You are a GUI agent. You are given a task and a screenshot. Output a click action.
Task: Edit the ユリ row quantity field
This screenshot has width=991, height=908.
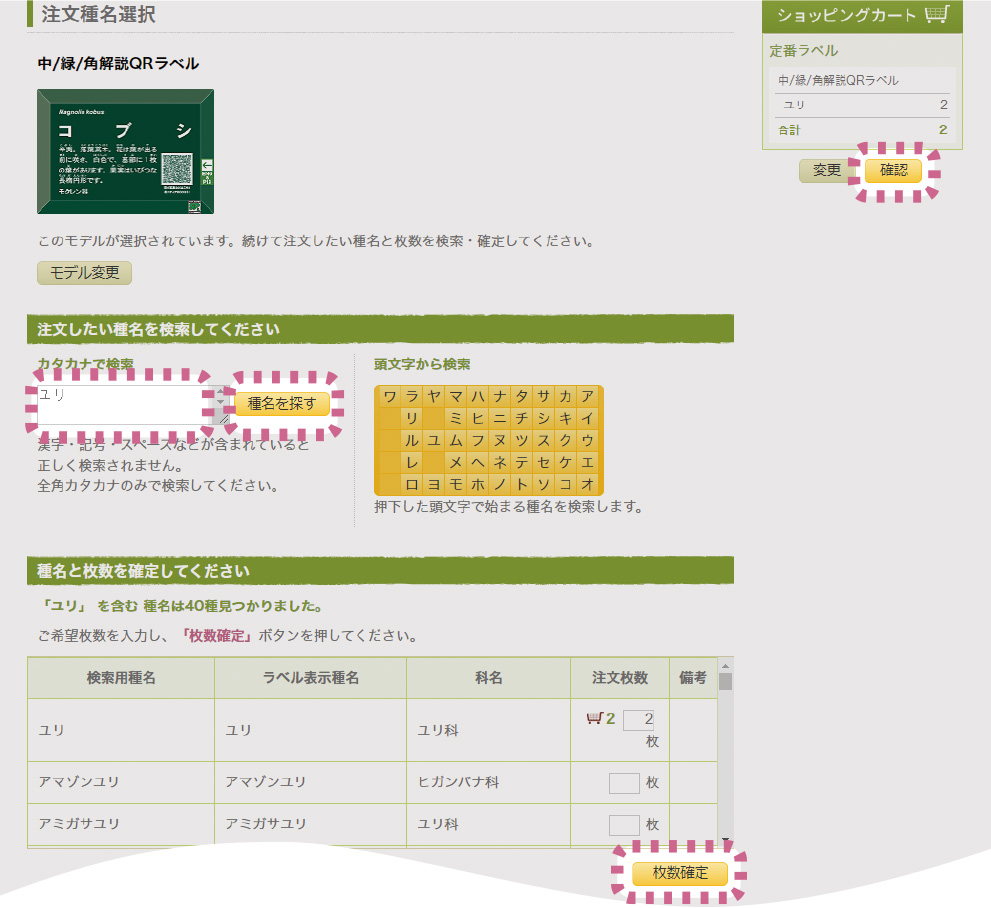[638, 720]
